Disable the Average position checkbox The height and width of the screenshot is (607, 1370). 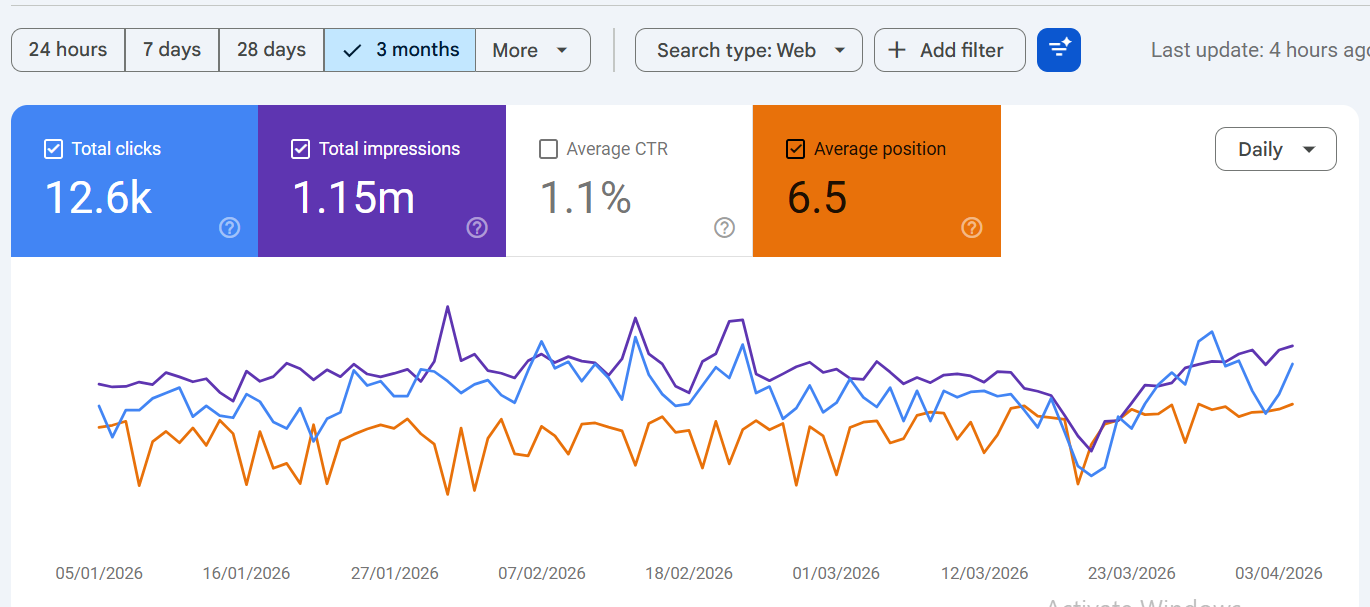(x=795, y=149)
